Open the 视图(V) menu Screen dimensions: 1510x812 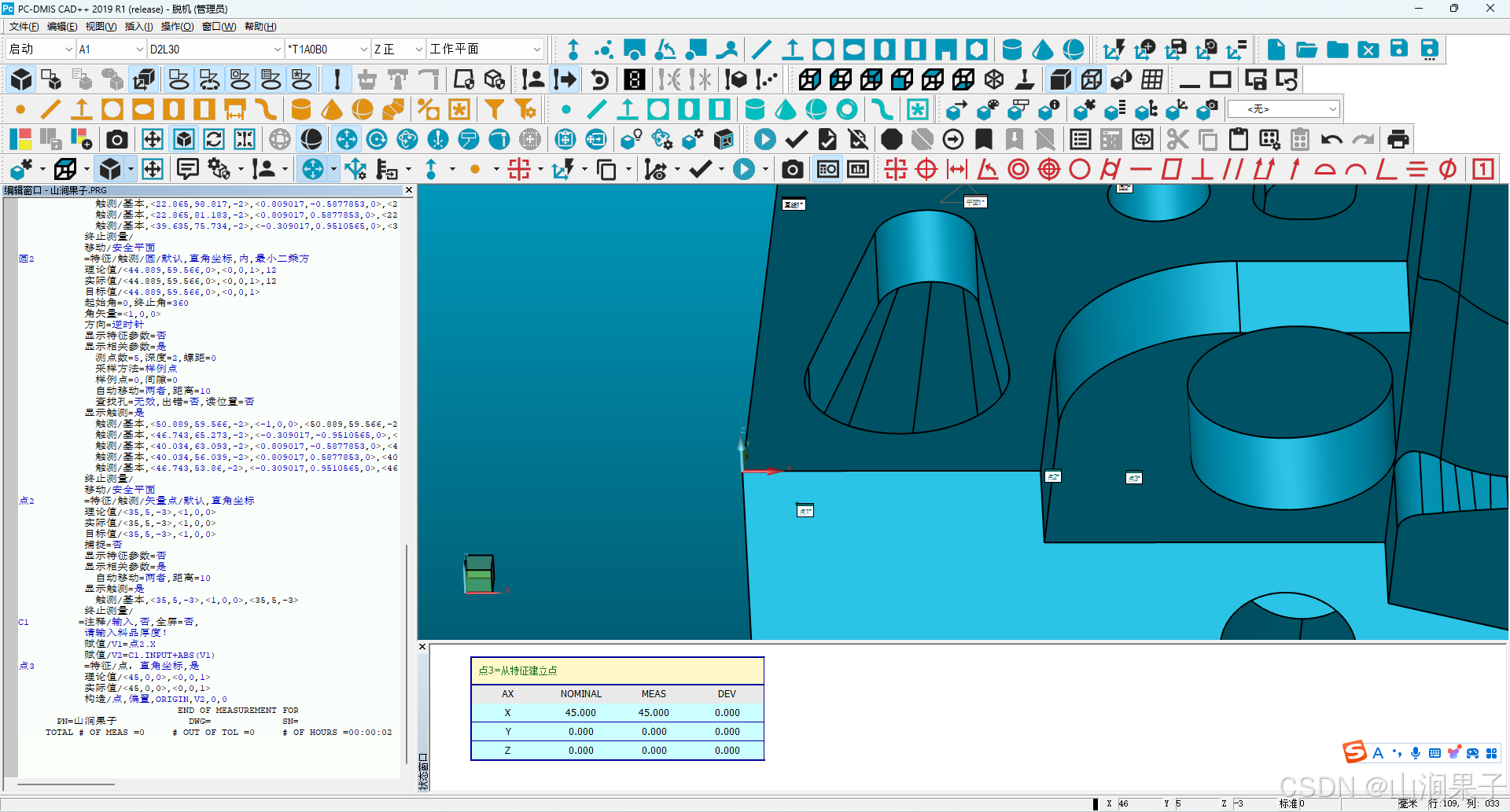[x=101, y=27]
